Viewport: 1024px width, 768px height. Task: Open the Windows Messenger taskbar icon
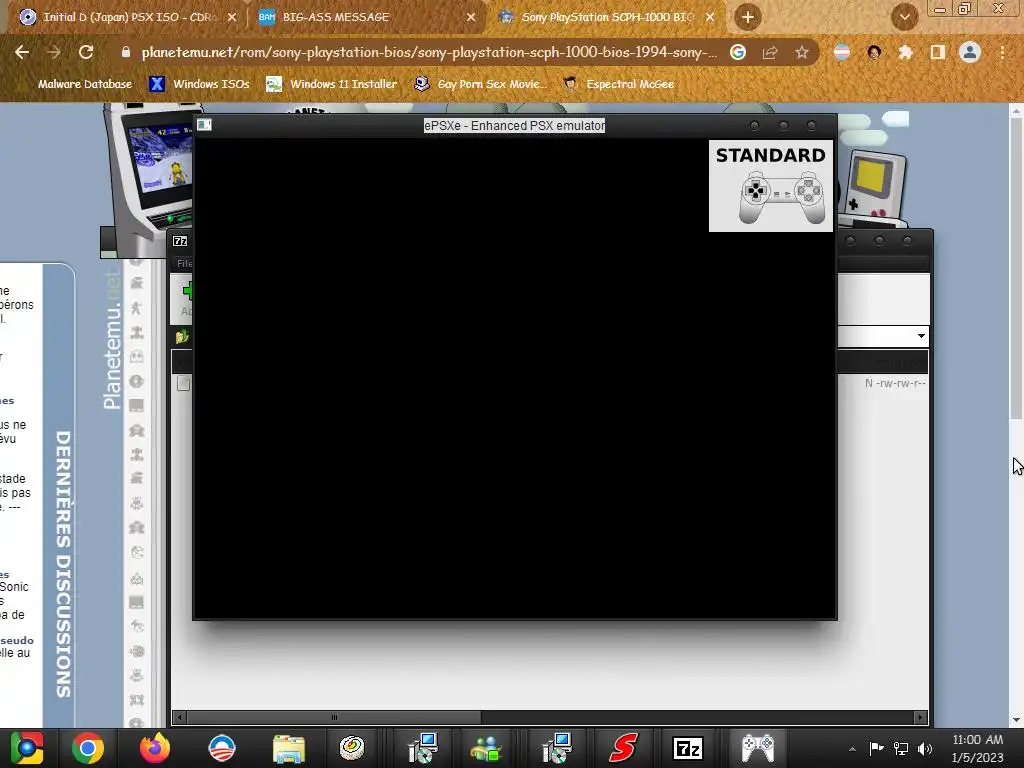[486, 748]
